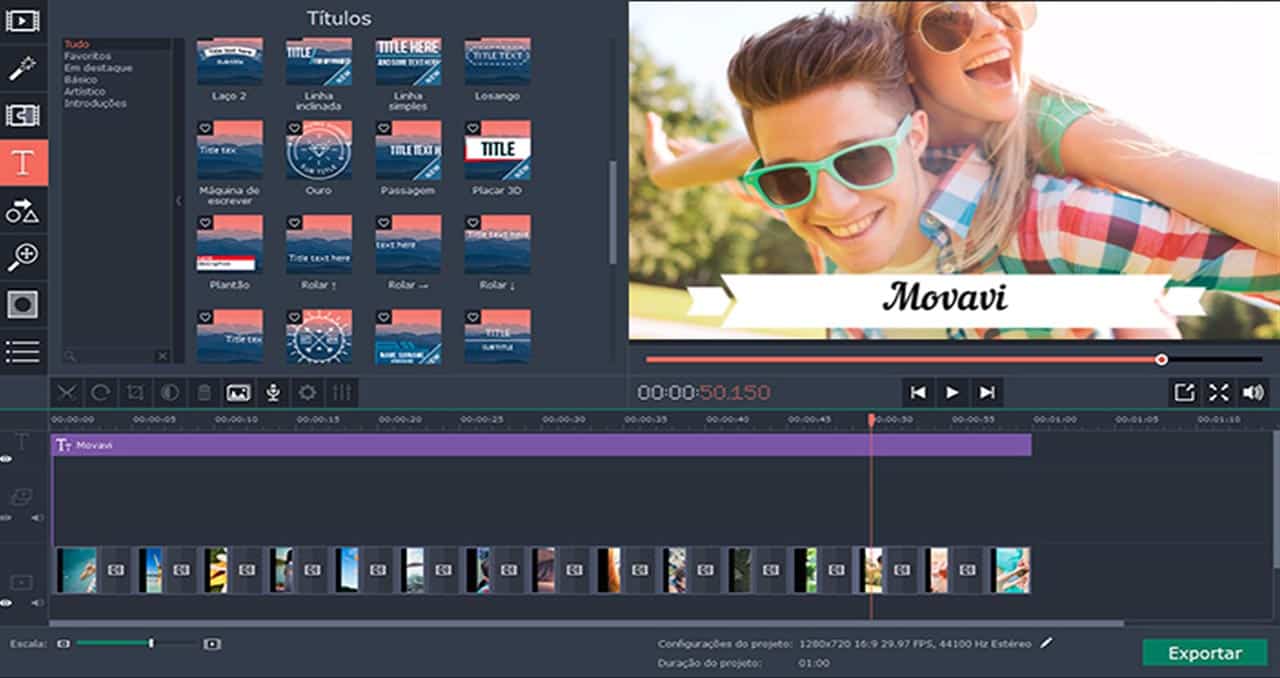Image resolution: width=1280 pixels, height=678 pixels.
Task: Favorite the Placar 3D title heart
Action: coord(473,128)
